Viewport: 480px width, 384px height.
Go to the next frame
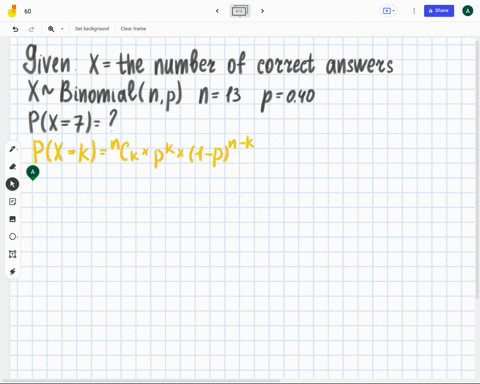point(262,11)
